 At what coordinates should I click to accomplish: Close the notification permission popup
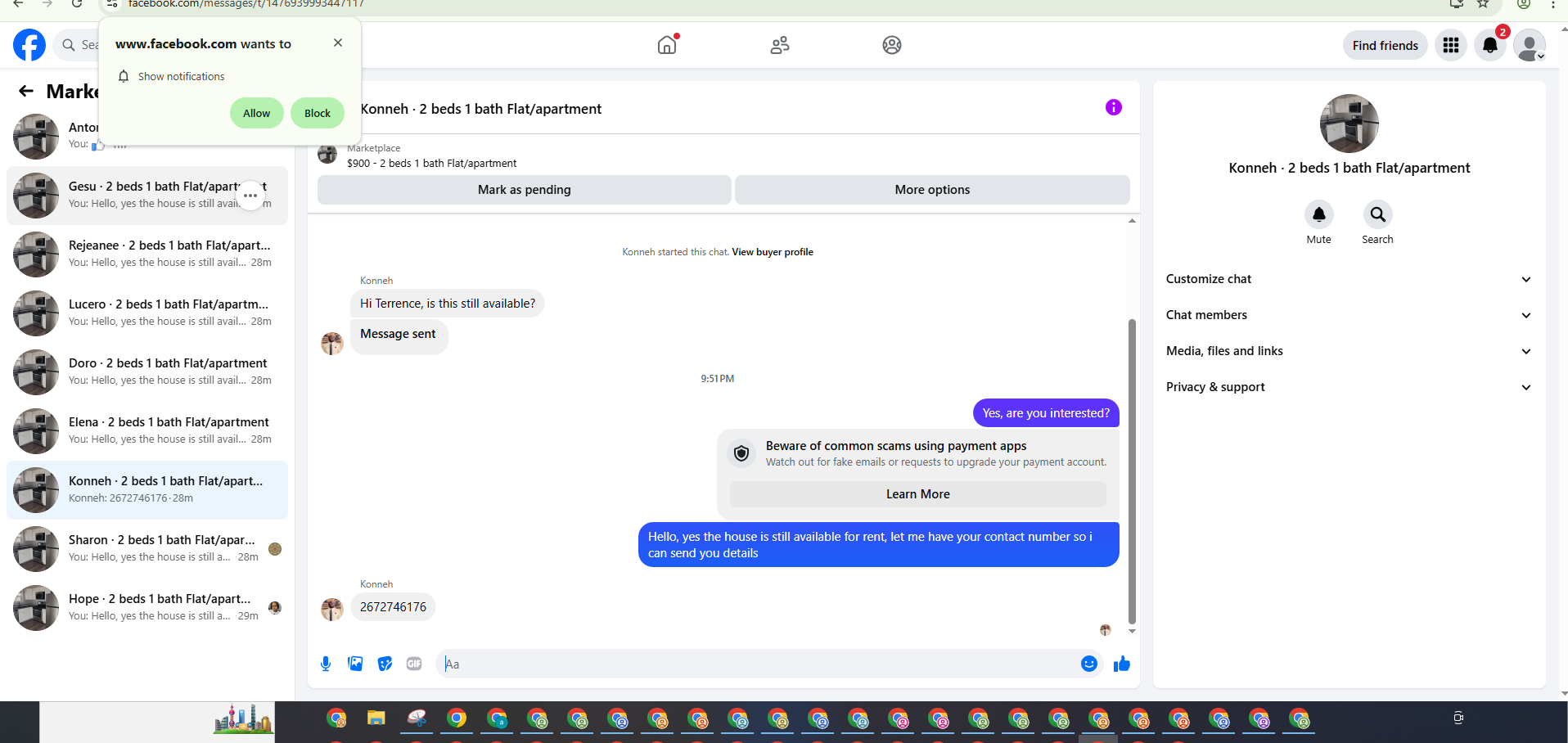338,43
